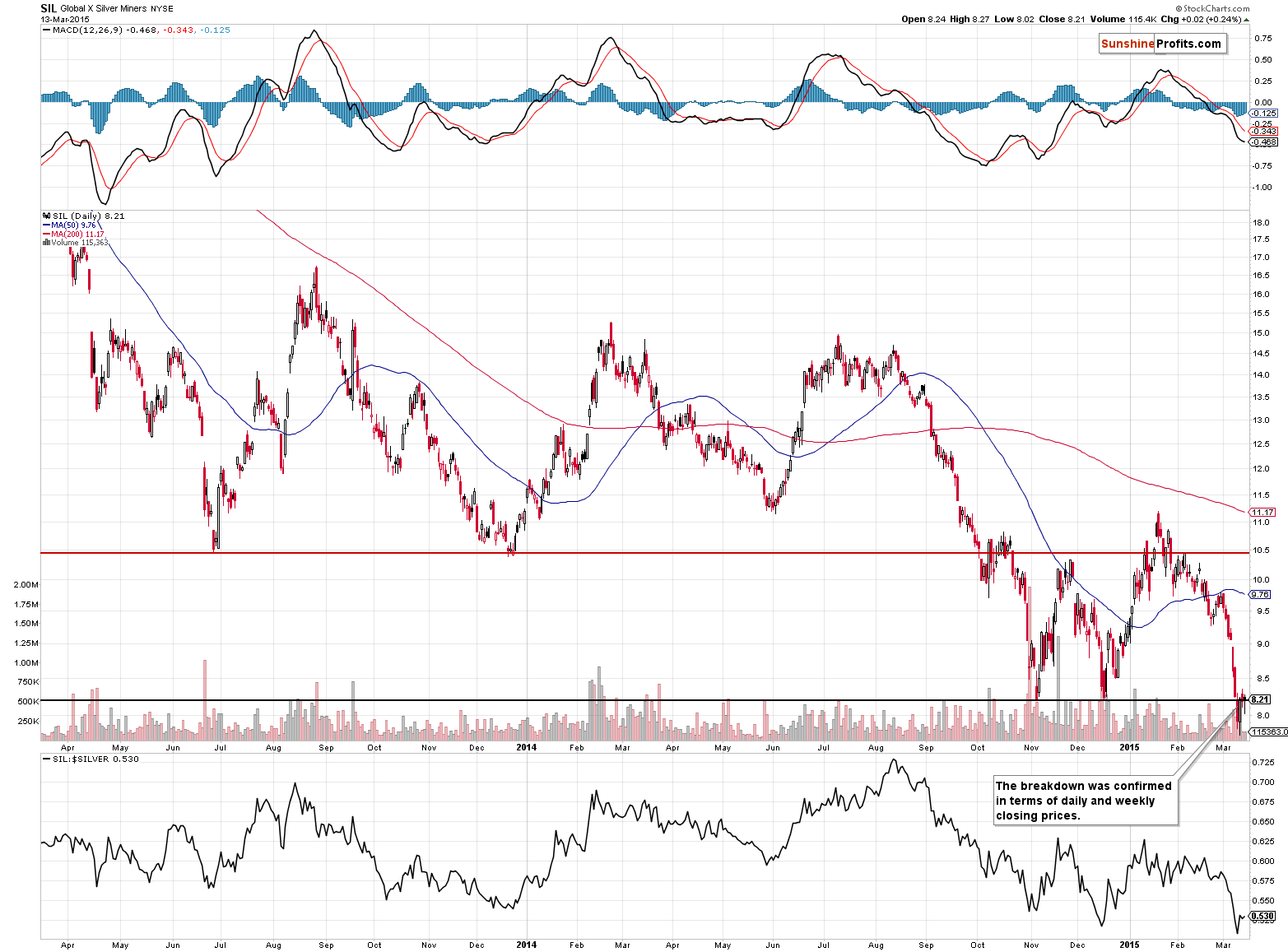Click the 'Volume 115,363' legend entry
The width and height of the screenshot is (1288, 952).
point(80,242)
